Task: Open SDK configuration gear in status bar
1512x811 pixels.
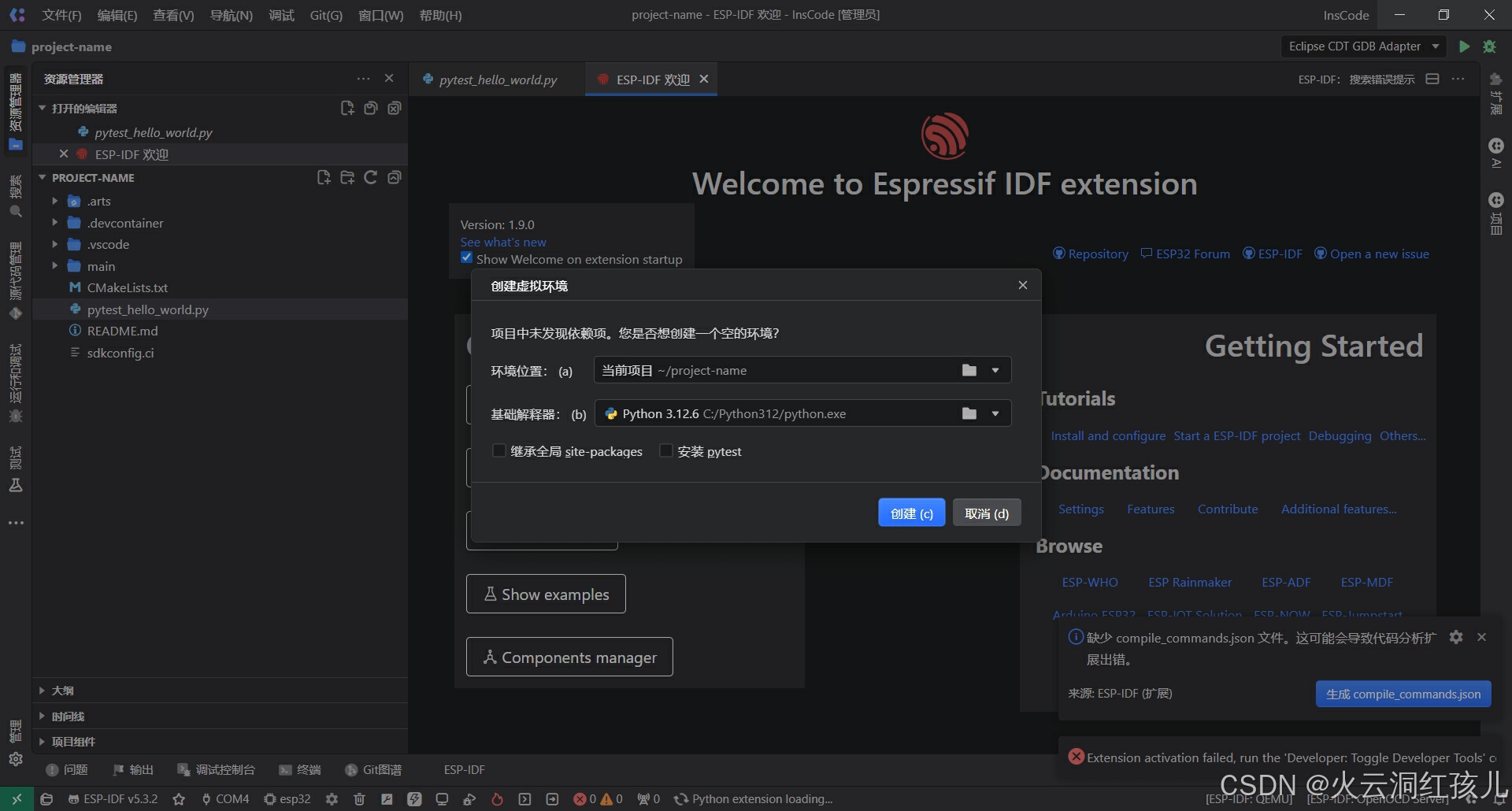Action: [332, 798]
